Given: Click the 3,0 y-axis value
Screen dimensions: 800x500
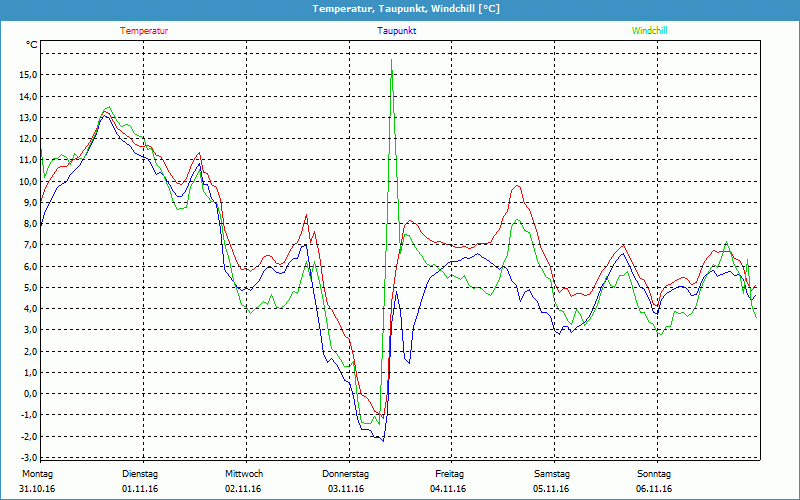Looking at the screenshot, I should click(30, 330).
